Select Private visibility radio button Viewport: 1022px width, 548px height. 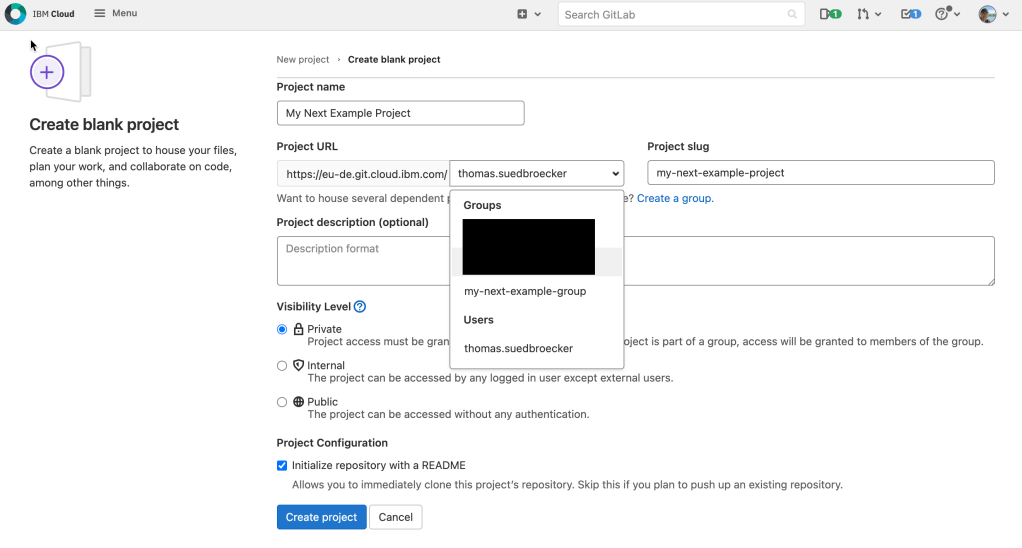[x=282, y=329]
